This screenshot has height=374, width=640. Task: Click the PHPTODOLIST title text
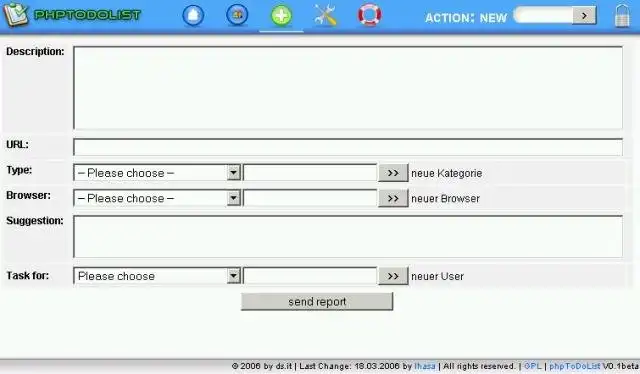[87, 15]
